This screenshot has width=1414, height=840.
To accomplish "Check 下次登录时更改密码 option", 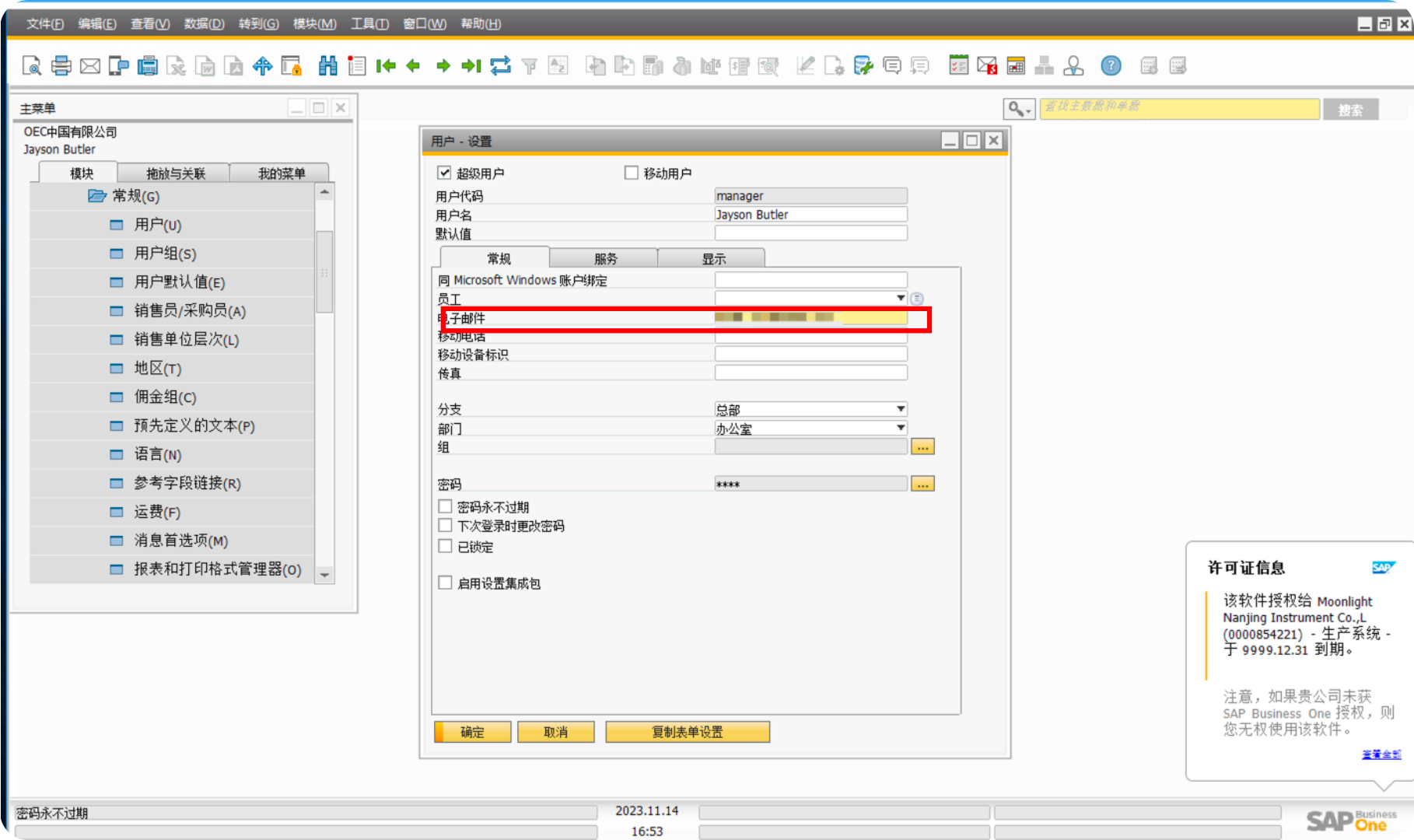I will pyautogui.click(x=445, y=526).
